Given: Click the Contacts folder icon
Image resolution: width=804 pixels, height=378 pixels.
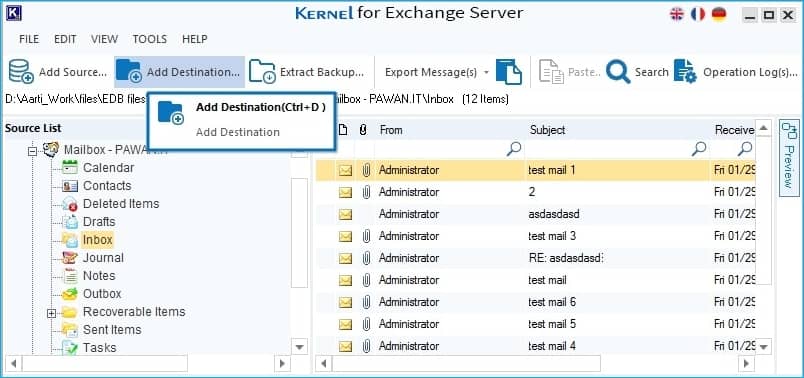Looking at the screenshot, I should [x=70, y=186].
